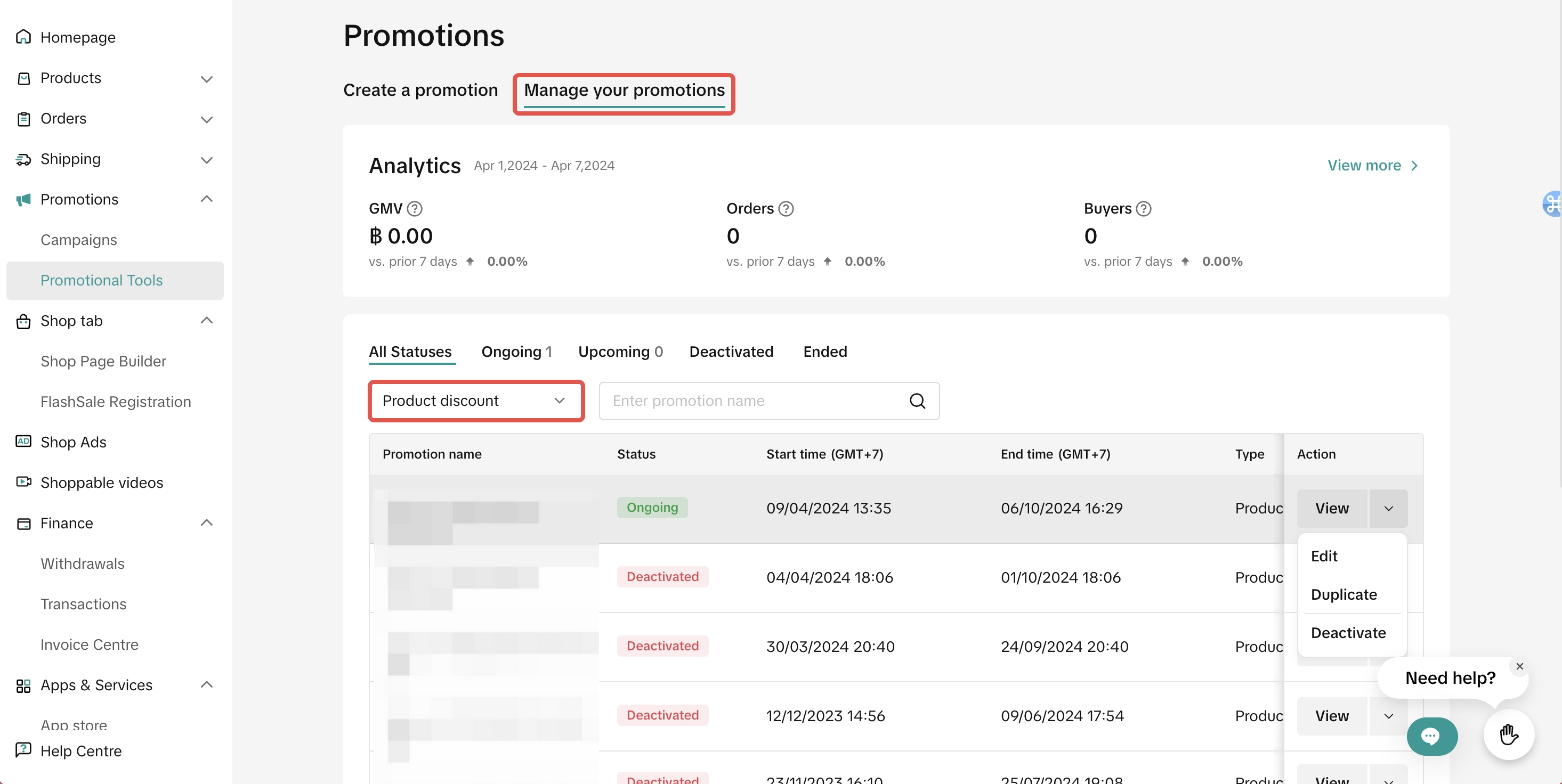Open action arrow beside View for 12/12/2023 promotion
1562x784 pixels.
coord(1388,716)
